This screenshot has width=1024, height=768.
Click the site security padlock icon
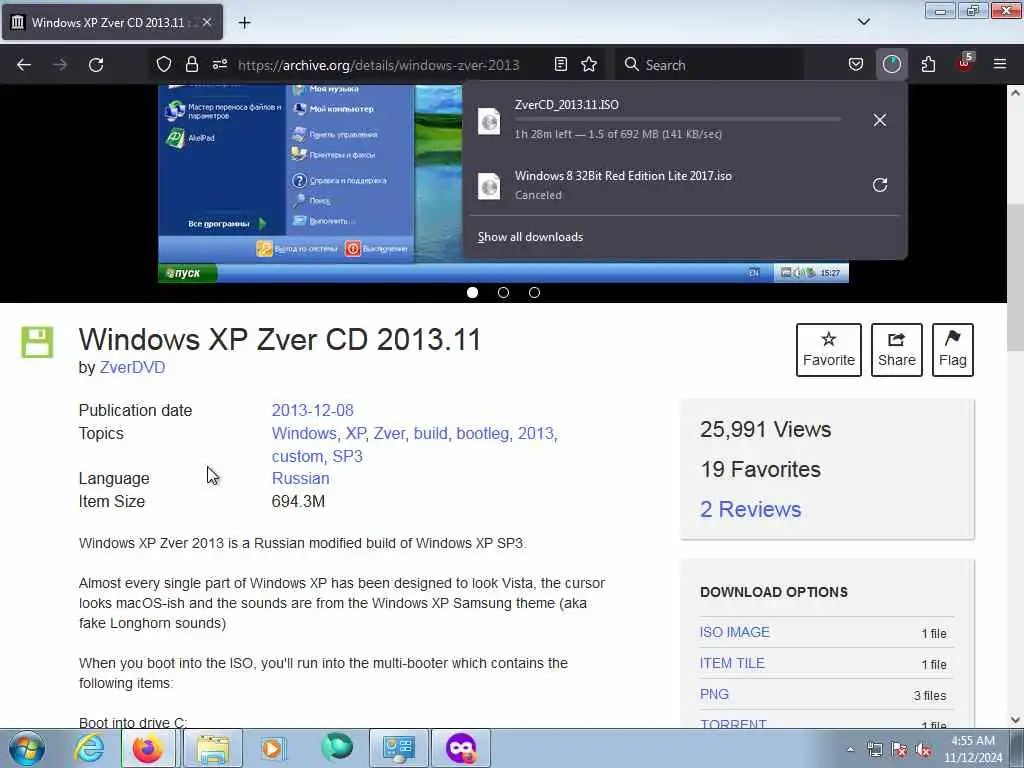pos(191,64)
